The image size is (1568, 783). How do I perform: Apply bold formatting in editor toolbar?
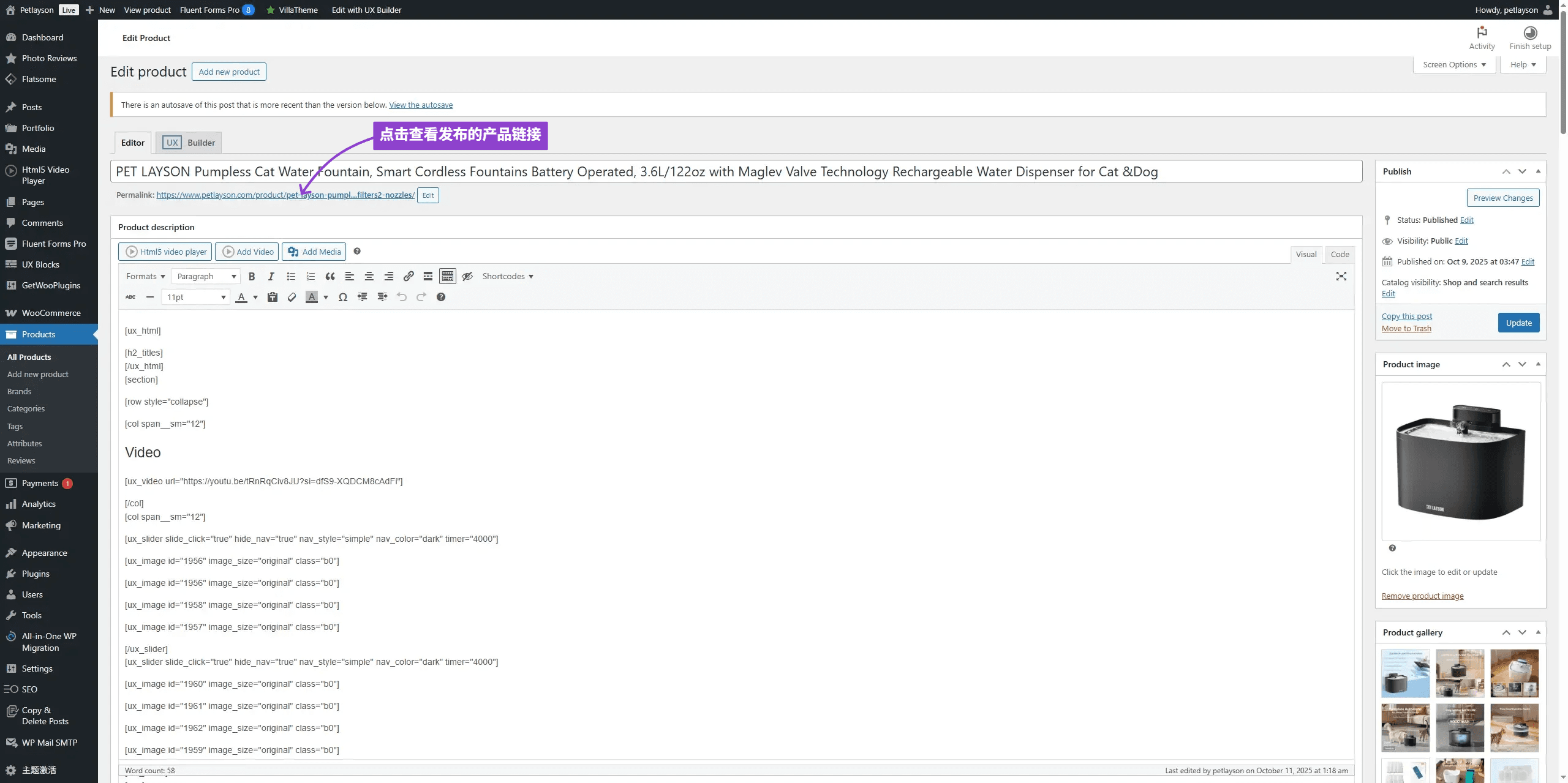[251, 277]
